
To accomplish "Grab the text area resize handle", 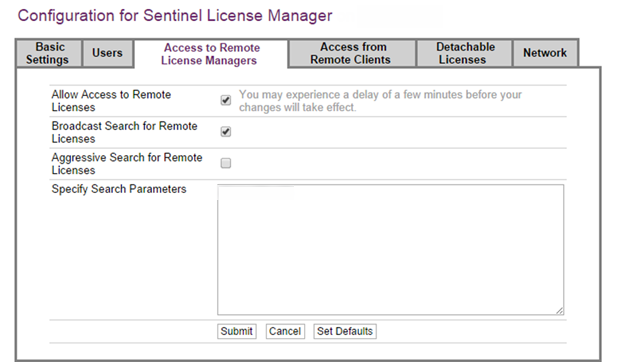I will tap(560, 311).
